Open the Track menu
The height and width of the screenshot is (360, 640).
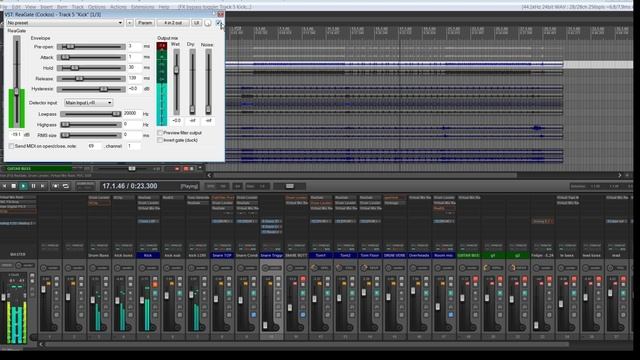tap(77, 7)
